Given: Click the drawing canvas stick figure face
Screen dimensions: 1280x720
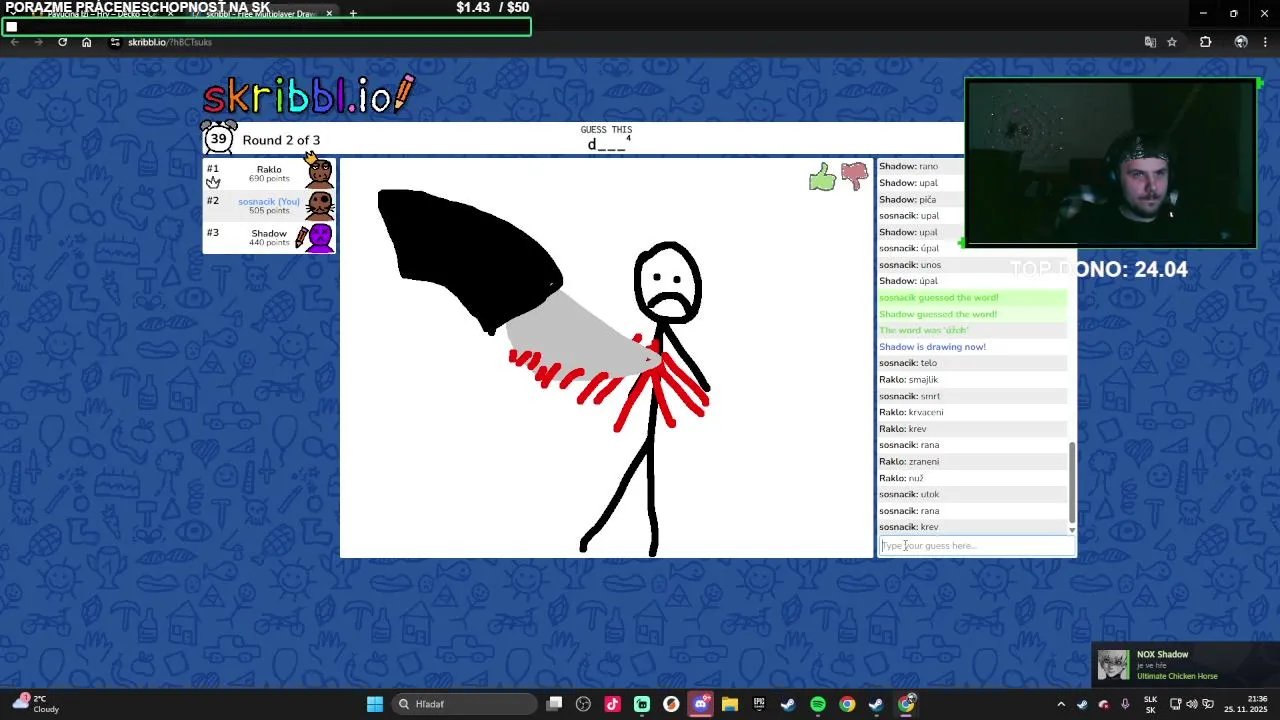Looking at the screenshot, I should (667, 282).
